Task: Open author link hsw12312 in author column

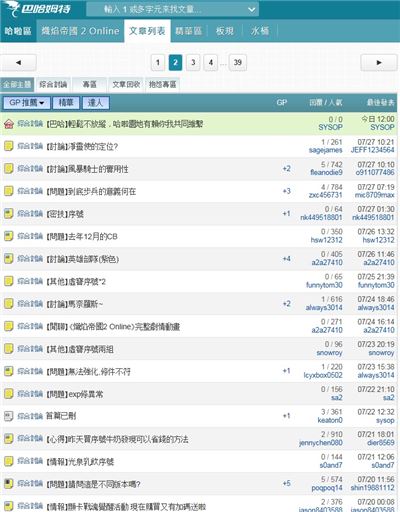Action: [327, 240]
